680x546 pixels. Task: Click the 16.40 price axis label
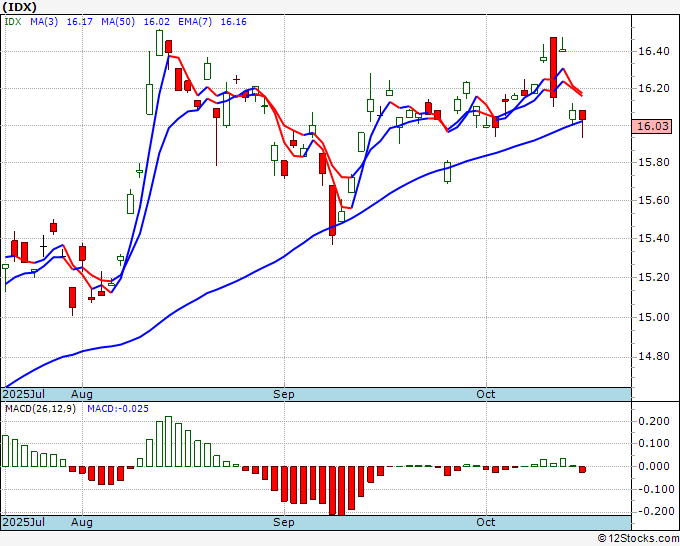coord(654,52)
